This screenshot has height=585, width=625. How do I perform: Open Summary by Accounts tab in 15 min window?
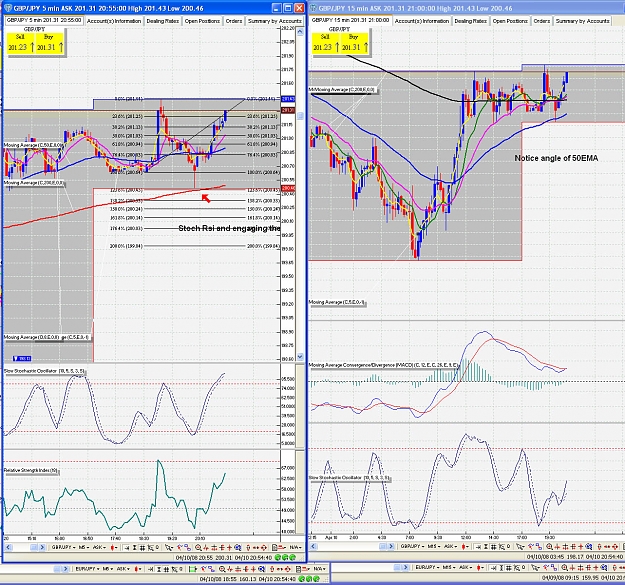[x=582, y=21]
